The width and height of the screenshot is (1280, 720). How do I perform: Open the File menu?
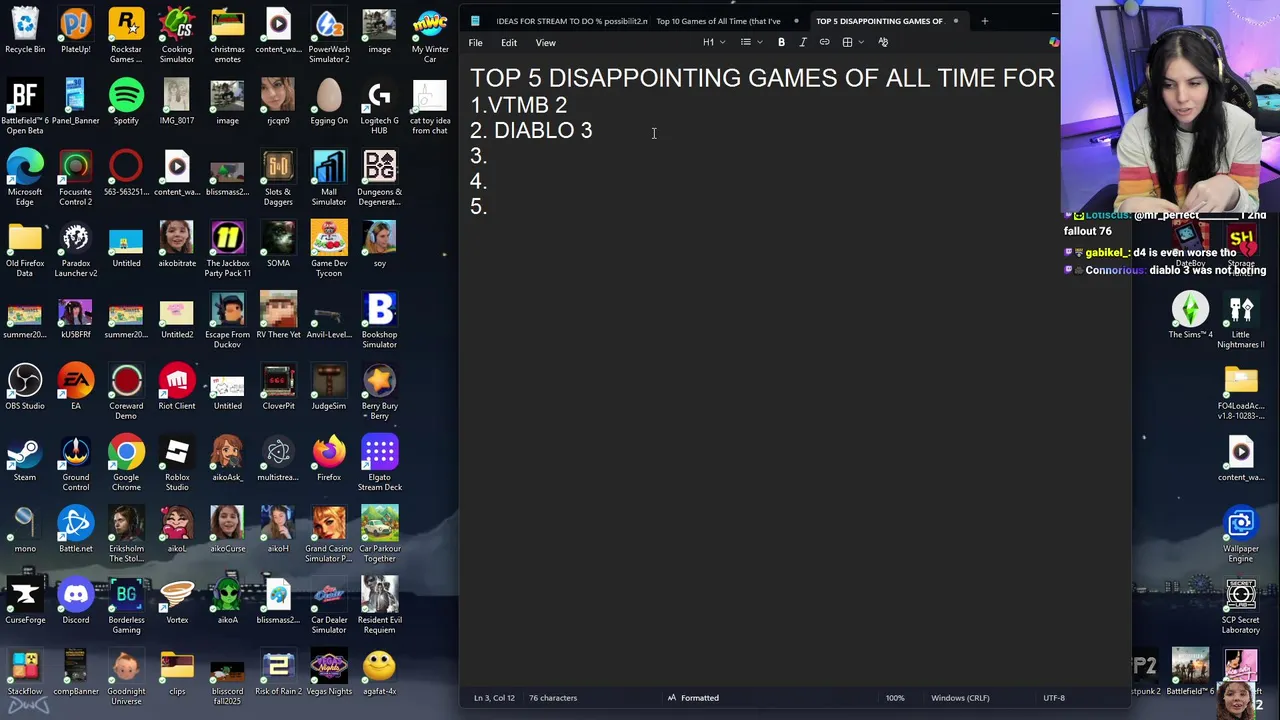tap(476, 43)
